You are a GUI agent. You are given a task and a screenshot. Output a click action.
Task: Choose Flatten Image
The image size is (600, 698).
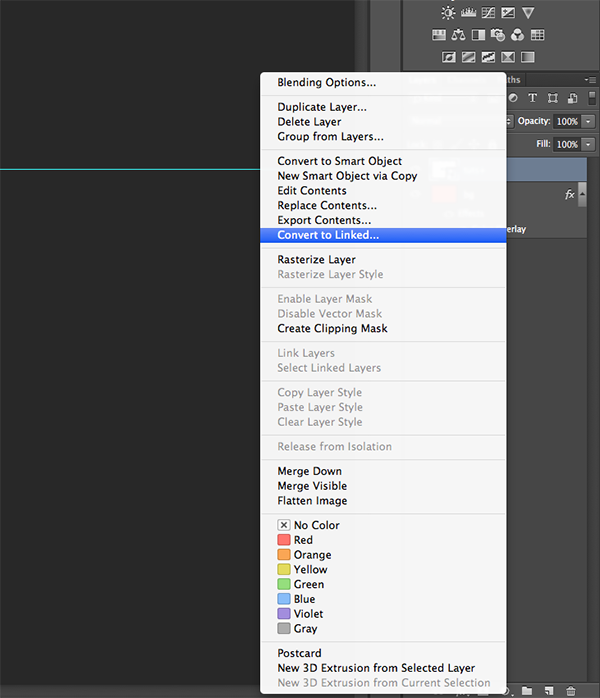pyautogui.click(x=312, y=501)
